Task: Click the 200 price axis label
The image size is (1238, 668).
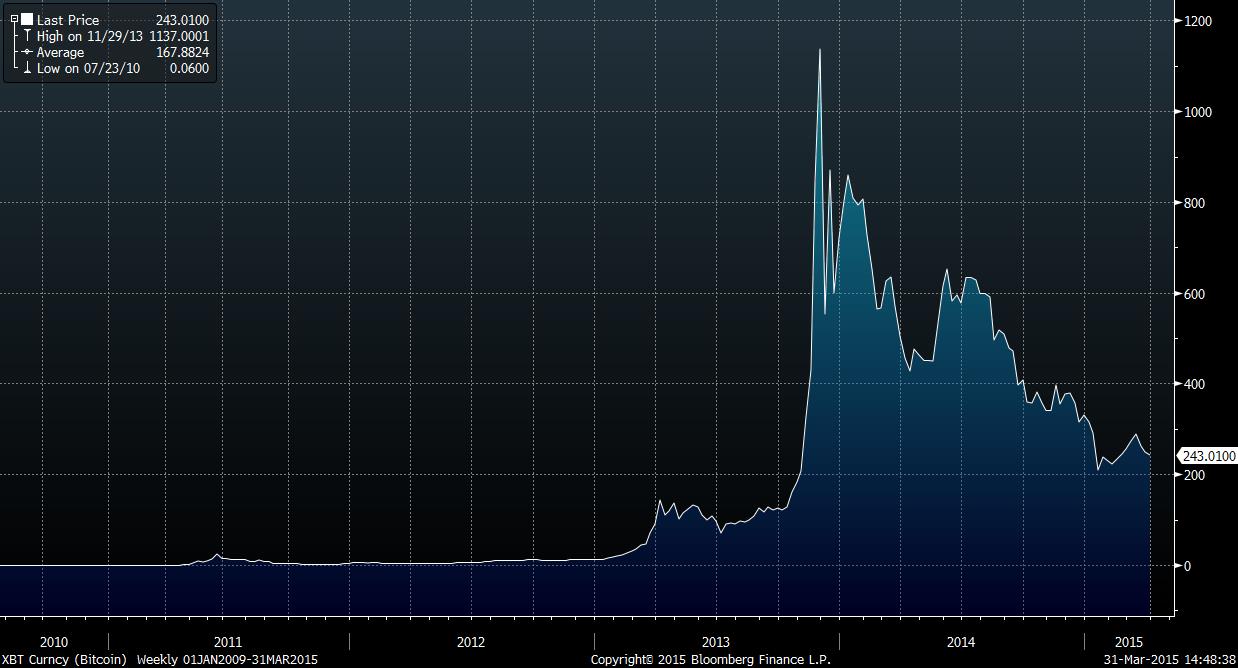Action: tap(1195, 475)
